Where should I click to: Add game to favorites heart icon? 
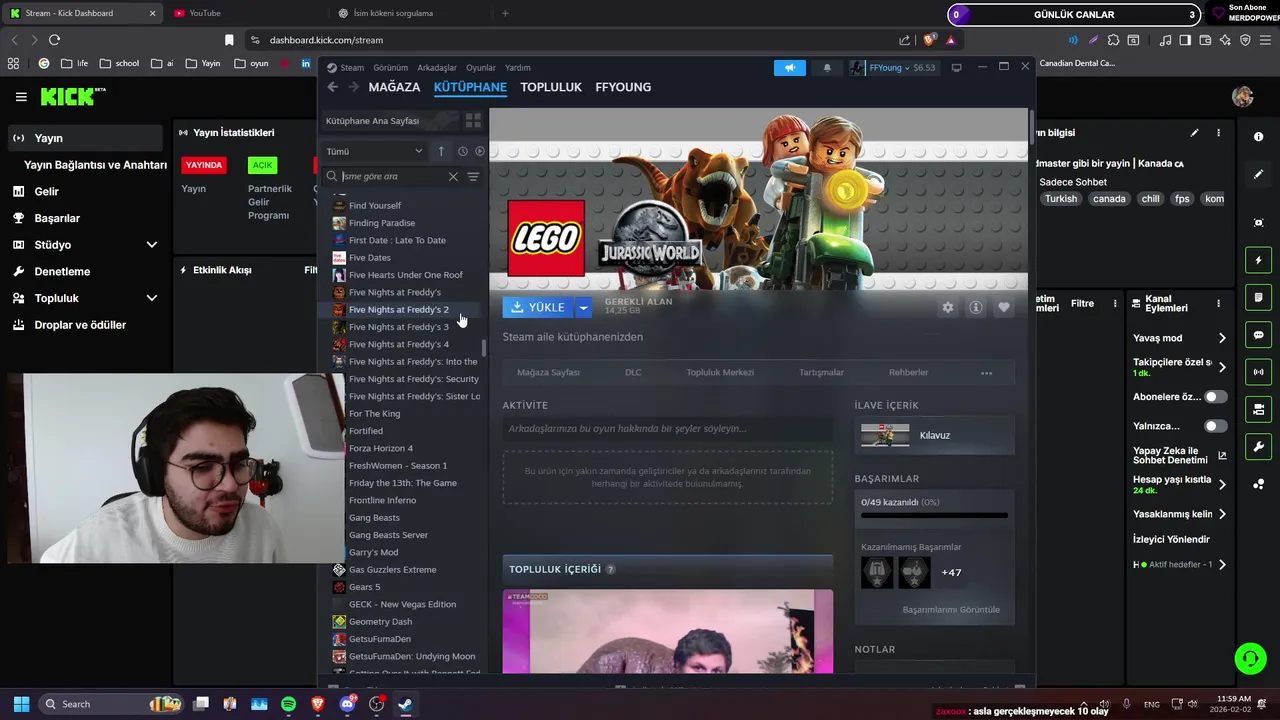coord(1004,307)
